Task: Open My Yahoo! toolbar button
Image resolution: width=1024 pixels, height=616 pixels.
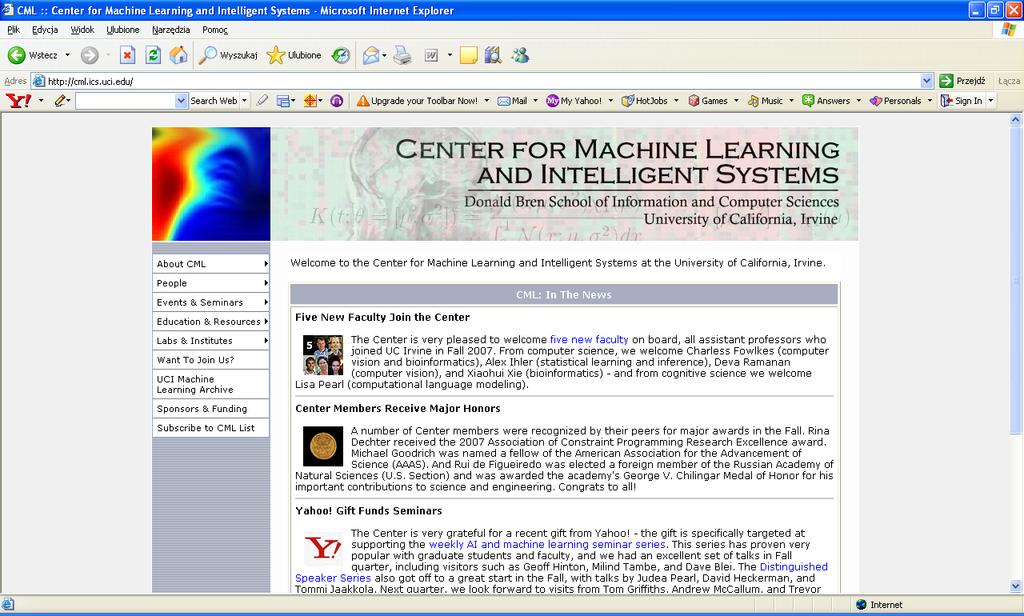Action: click(574, 101)
